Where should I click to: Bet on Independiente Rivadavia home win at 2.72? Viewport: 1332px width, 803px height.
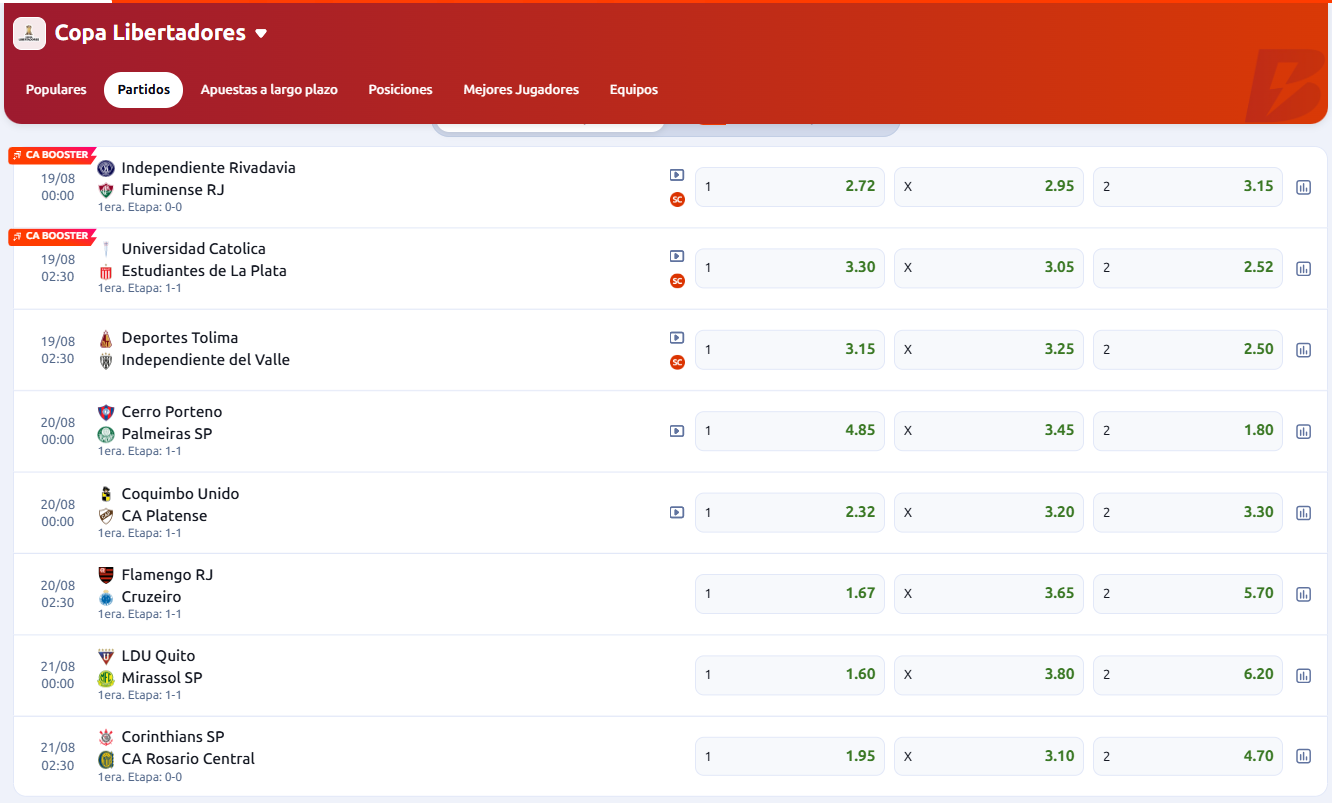click(790, 187)
